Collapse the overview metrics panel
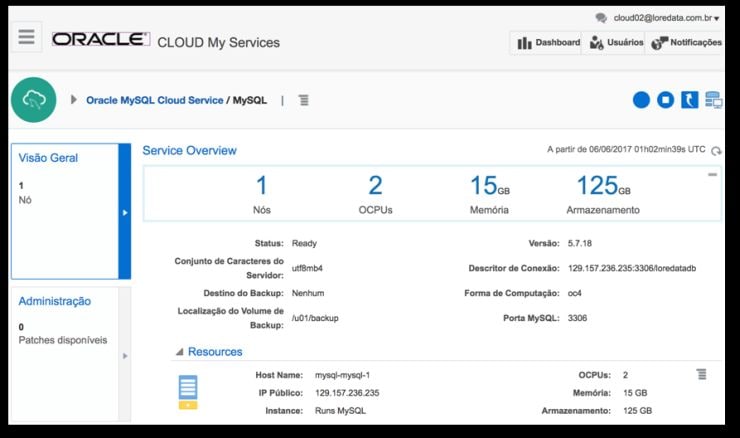 [712, 175]
